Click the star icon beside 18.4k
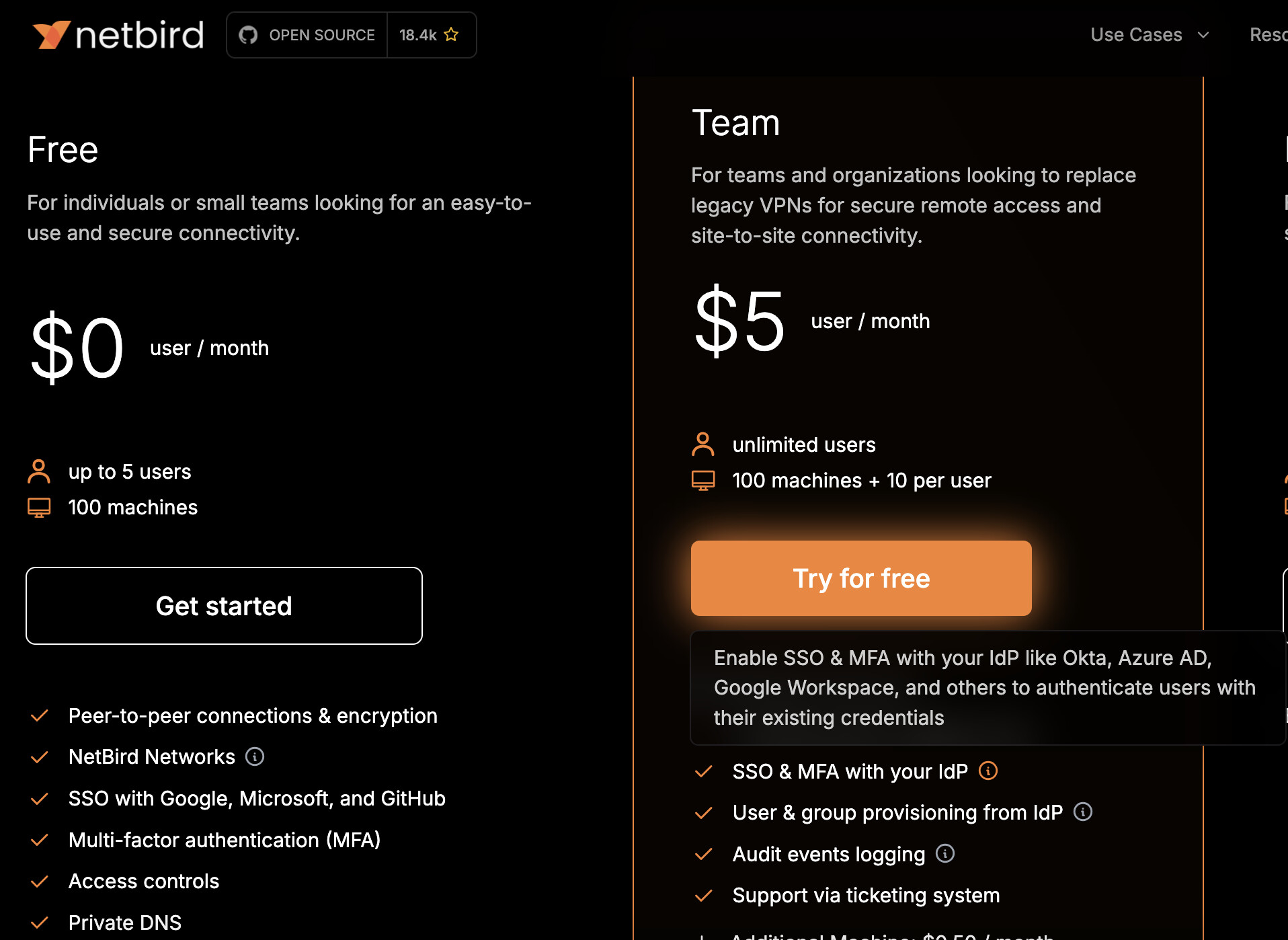 (451, 34)
